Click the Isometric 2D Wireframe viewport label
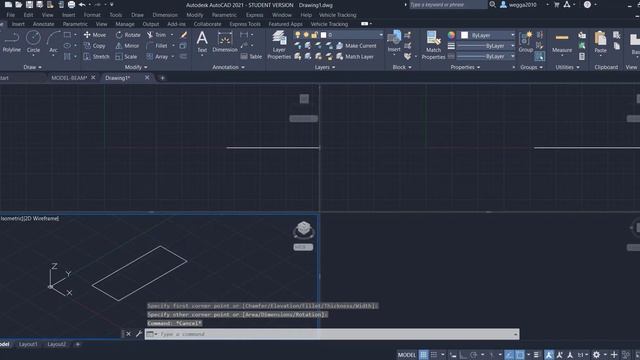 pos(30,218)
